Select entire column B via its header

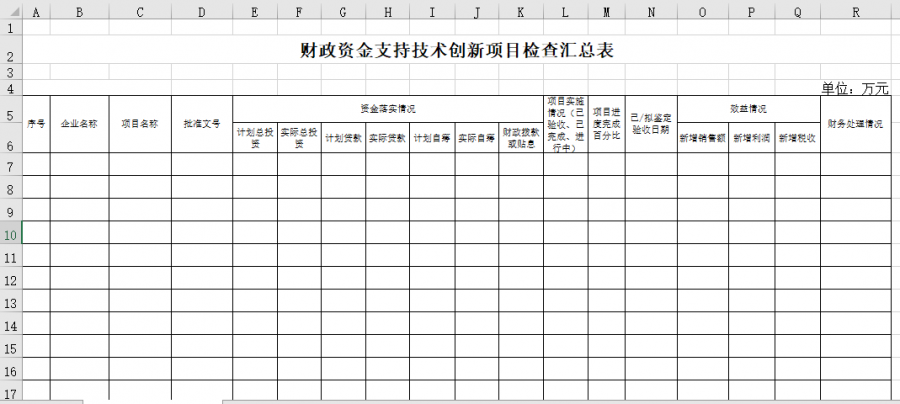click(x=79, y=13)
